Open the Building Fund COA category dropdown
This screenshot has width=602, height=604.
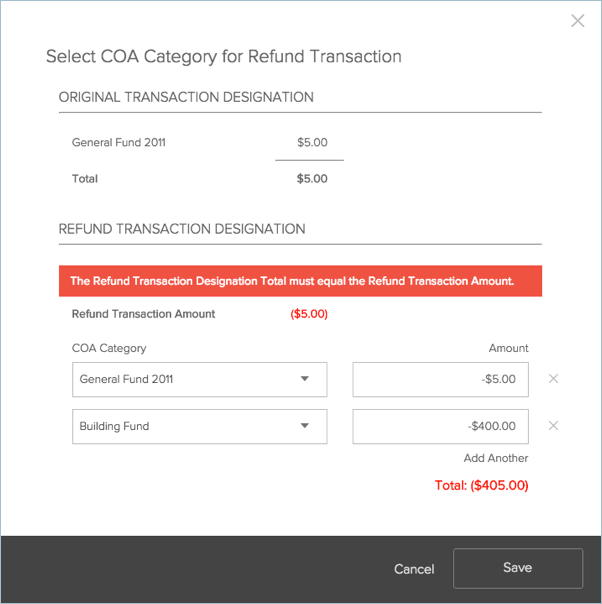(199, 426)
